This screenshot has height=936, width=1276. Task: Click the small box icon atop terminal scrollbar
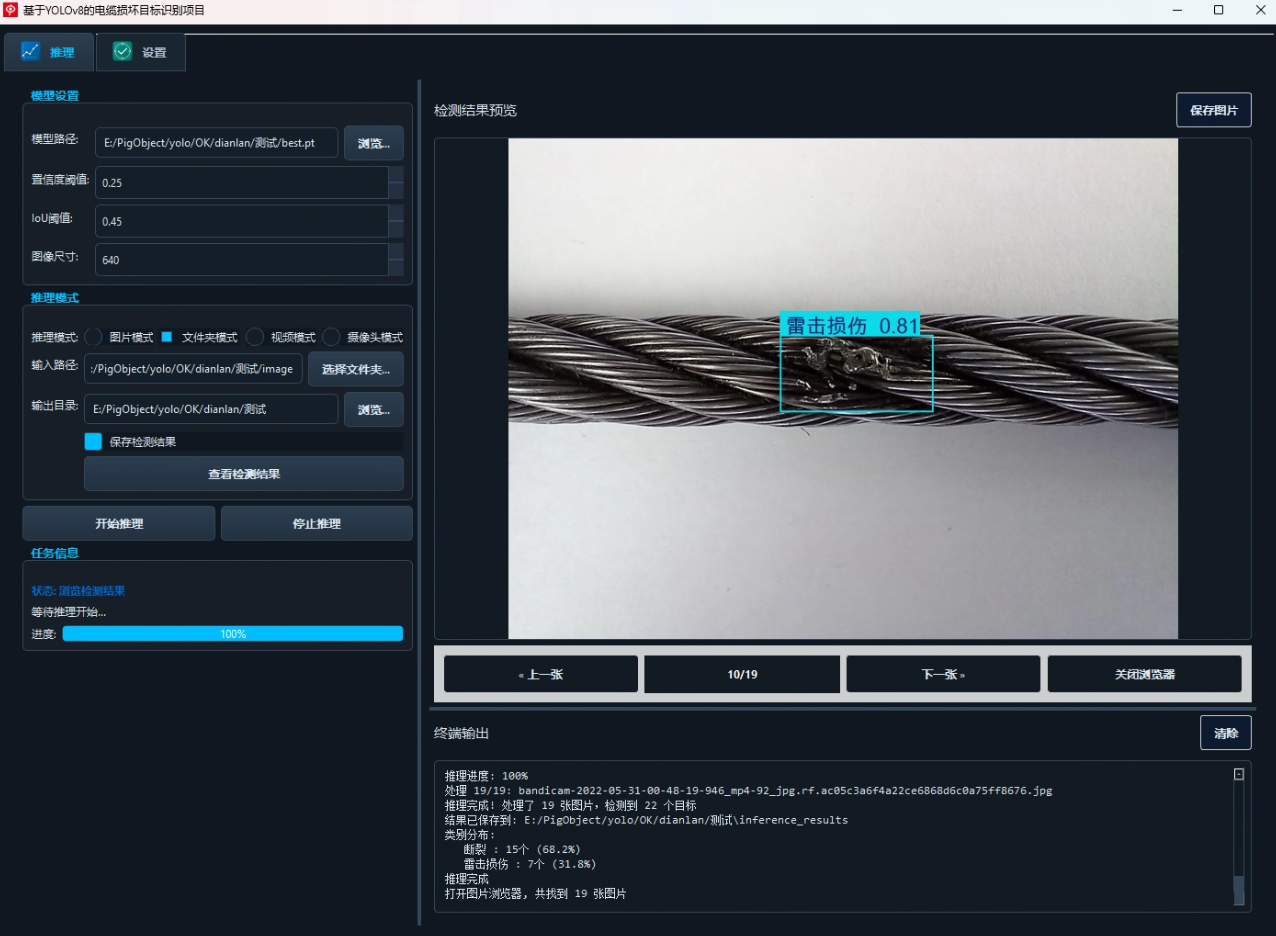(x=1239, y=774)
